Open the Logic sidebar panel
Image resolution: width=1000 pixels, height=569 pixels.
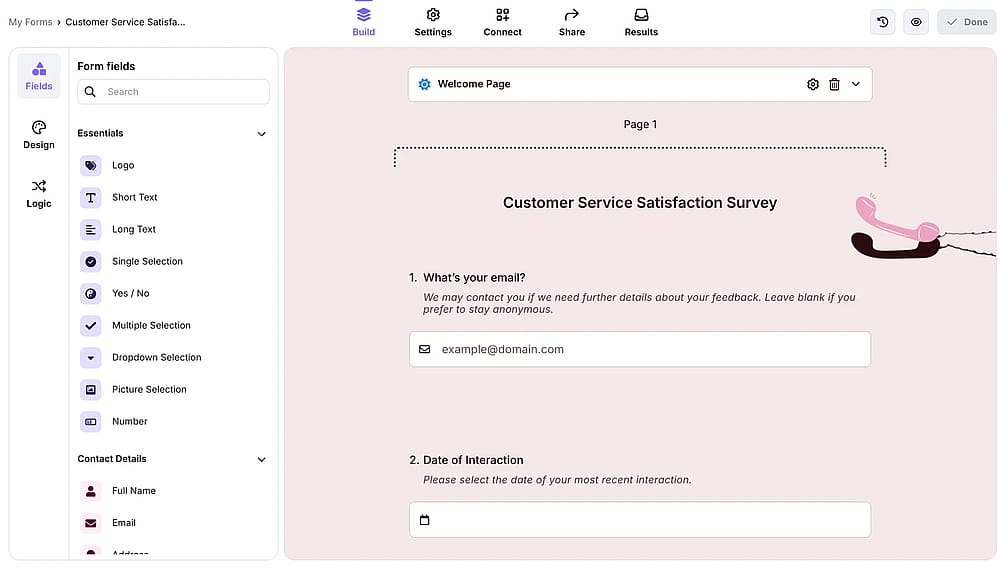39,193
